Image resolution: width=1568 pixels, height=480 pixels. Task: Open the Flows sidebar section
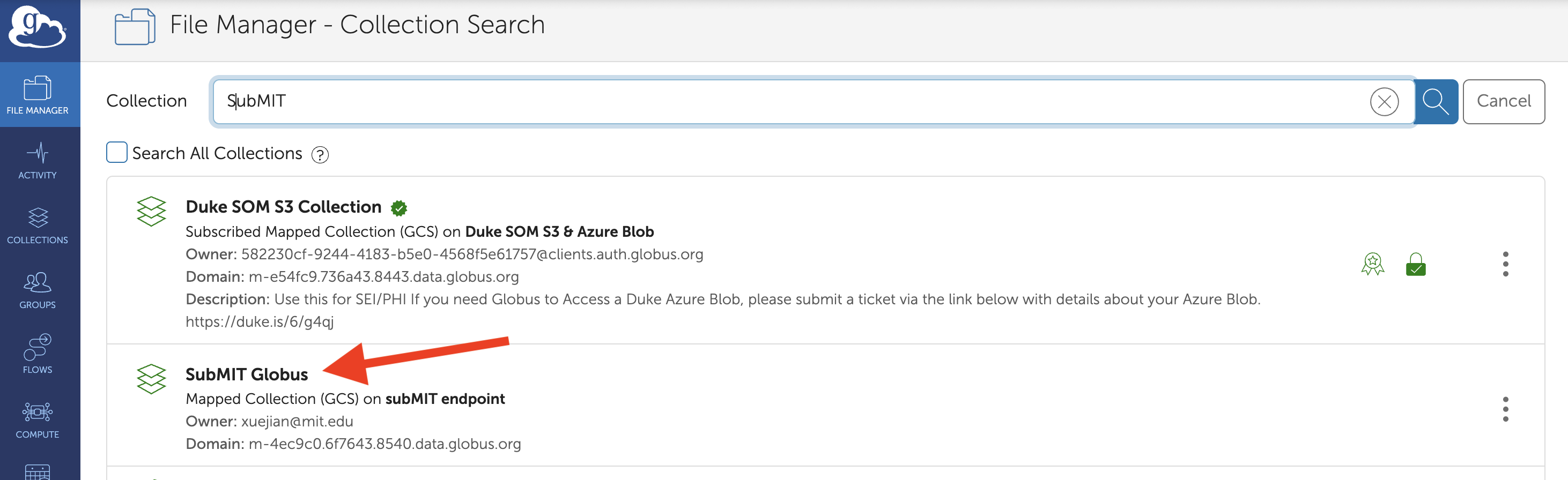tap(37, 355)
